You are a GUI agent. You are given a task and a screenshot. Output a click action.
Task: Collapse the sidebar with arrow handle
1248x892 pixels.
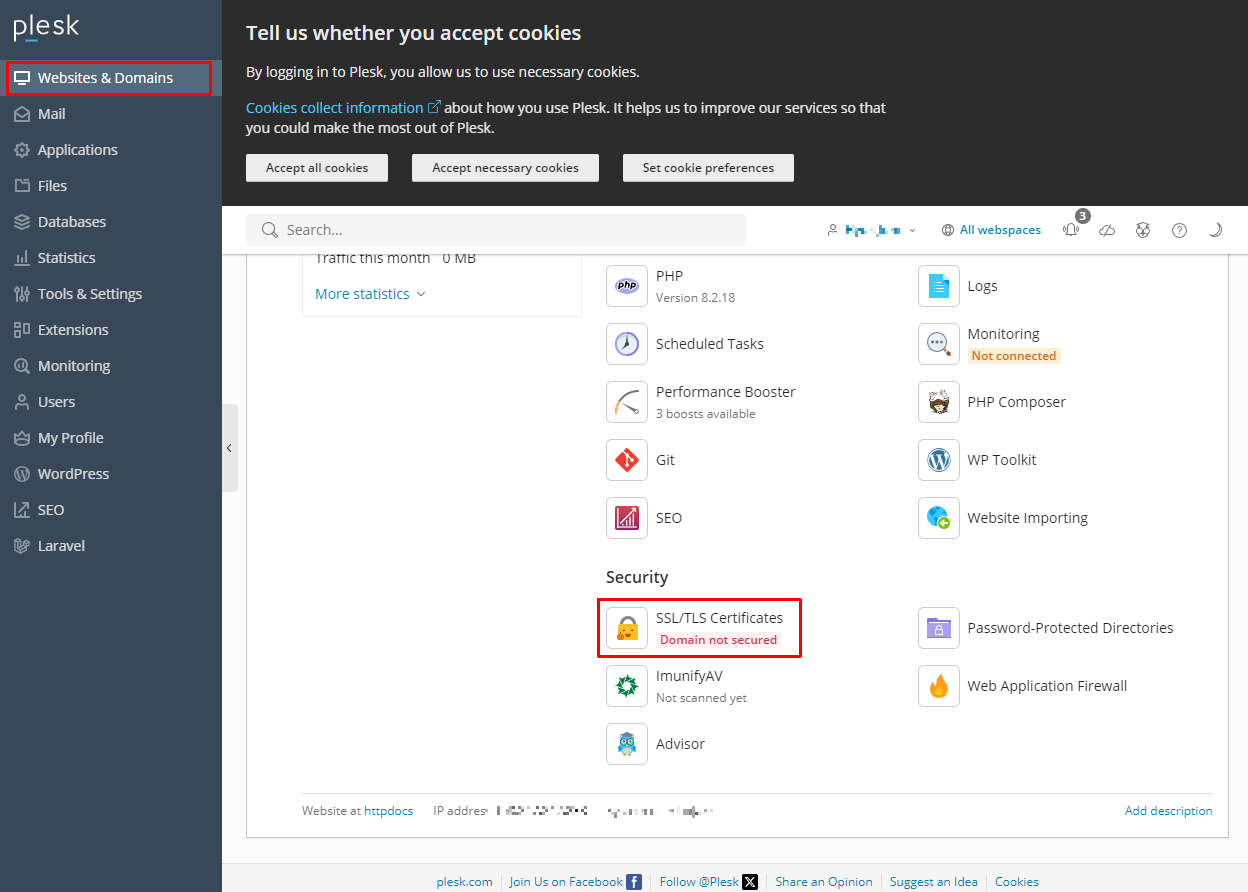point(230,448)
